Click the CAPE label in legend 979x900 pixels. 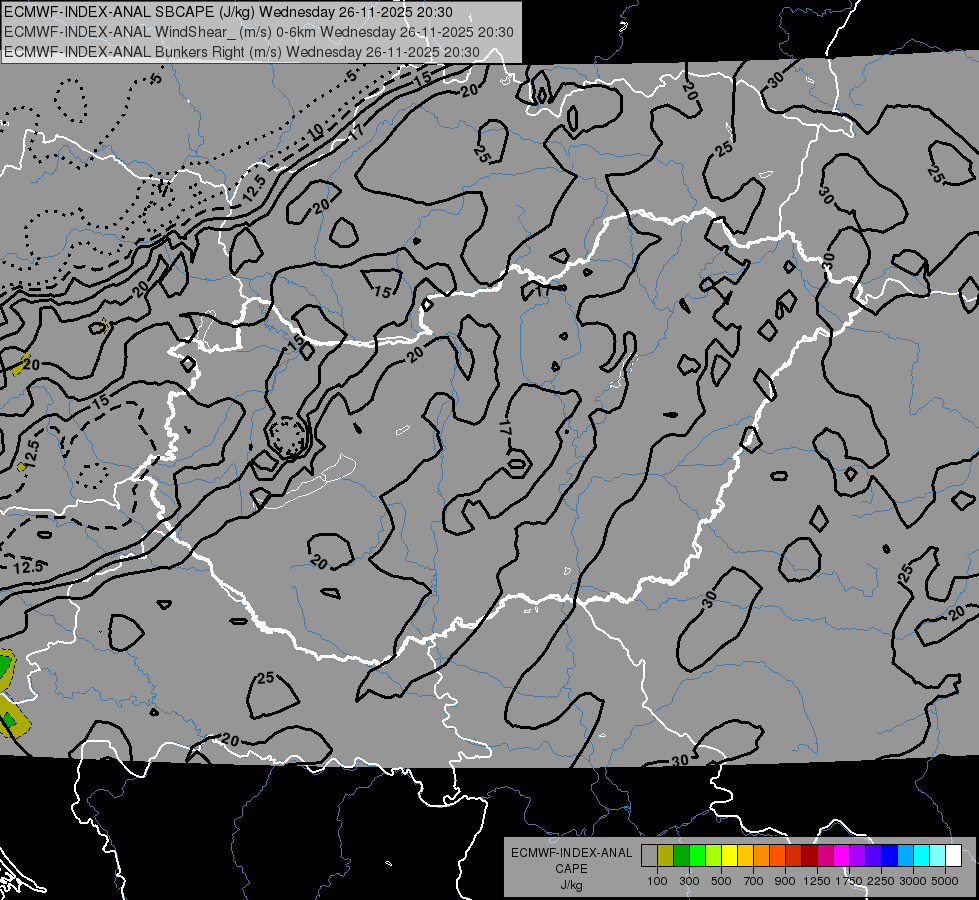pyautogui.click(x=571, y=868)
